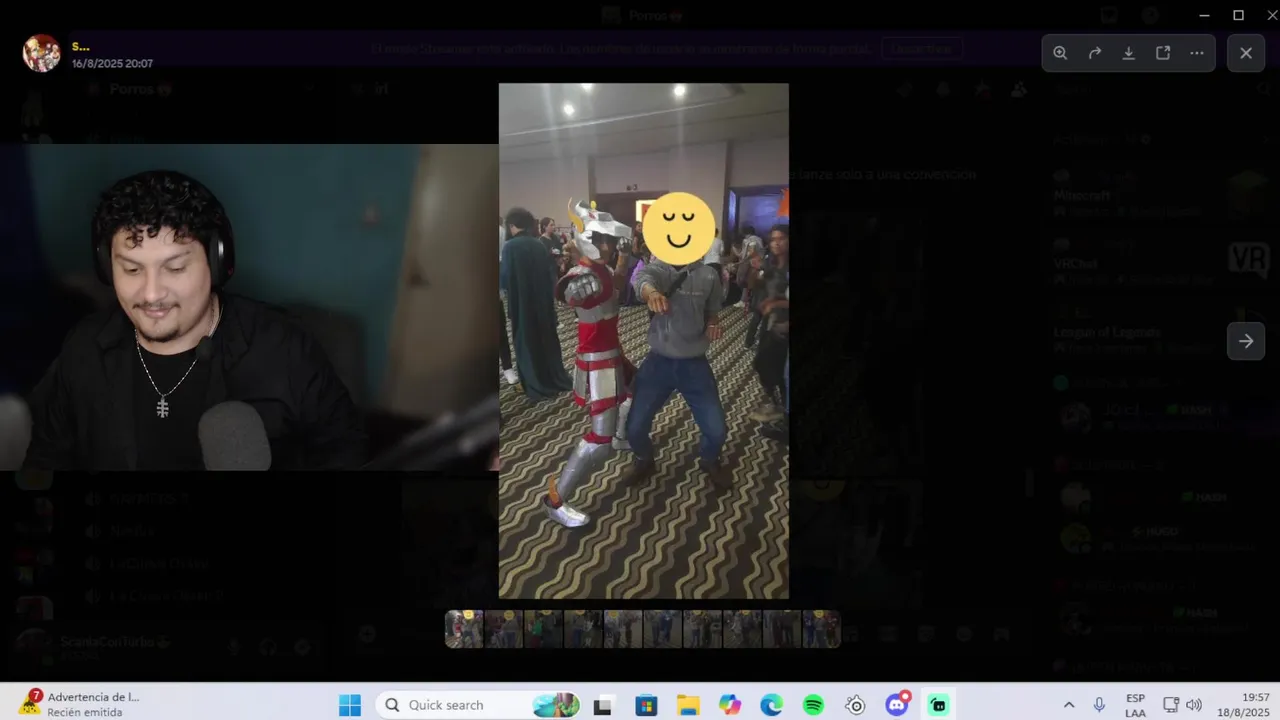Open the three-dot more options menu
Screen dimensions: 1280x720
(x=1197, y=53)
